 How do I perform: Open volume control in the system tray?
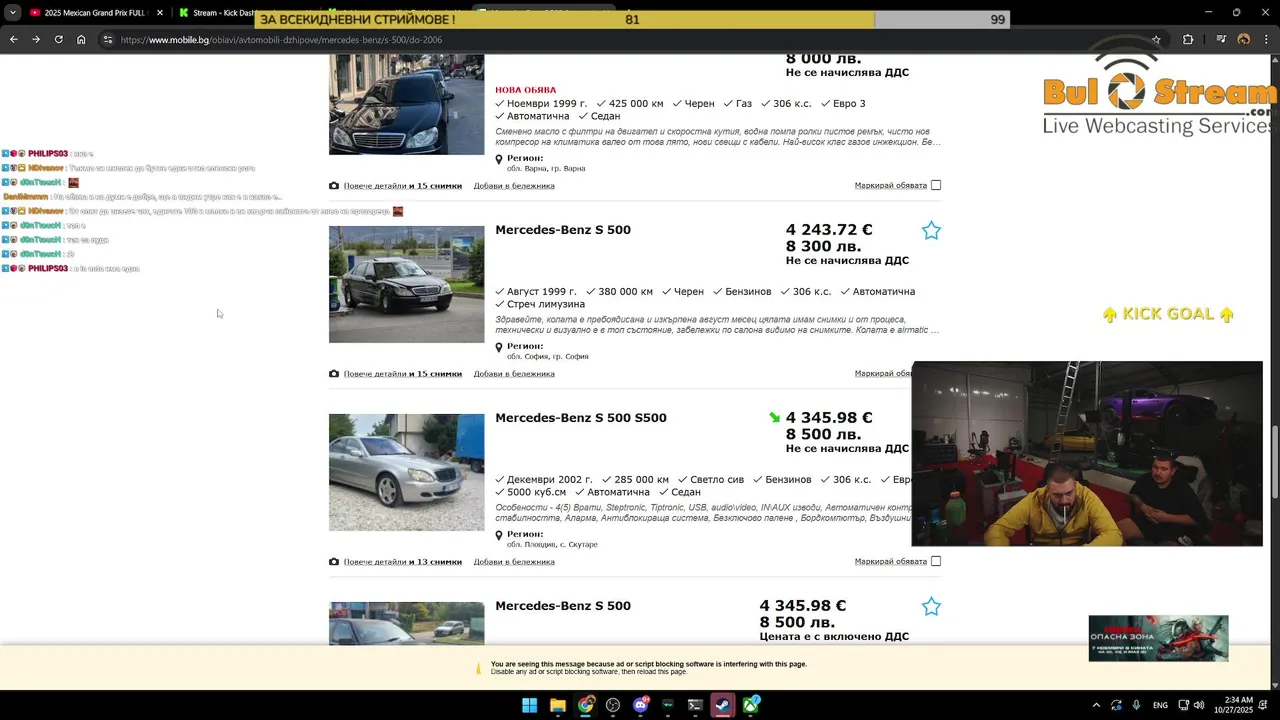point(1199,705)
